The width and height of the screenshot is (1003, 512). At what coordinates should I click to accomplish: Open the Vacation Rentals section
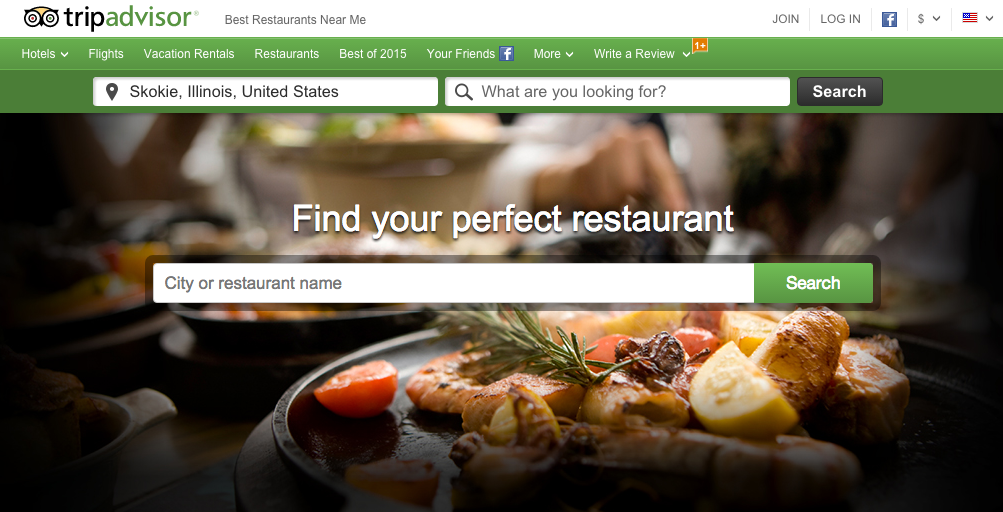click(189, 54)
